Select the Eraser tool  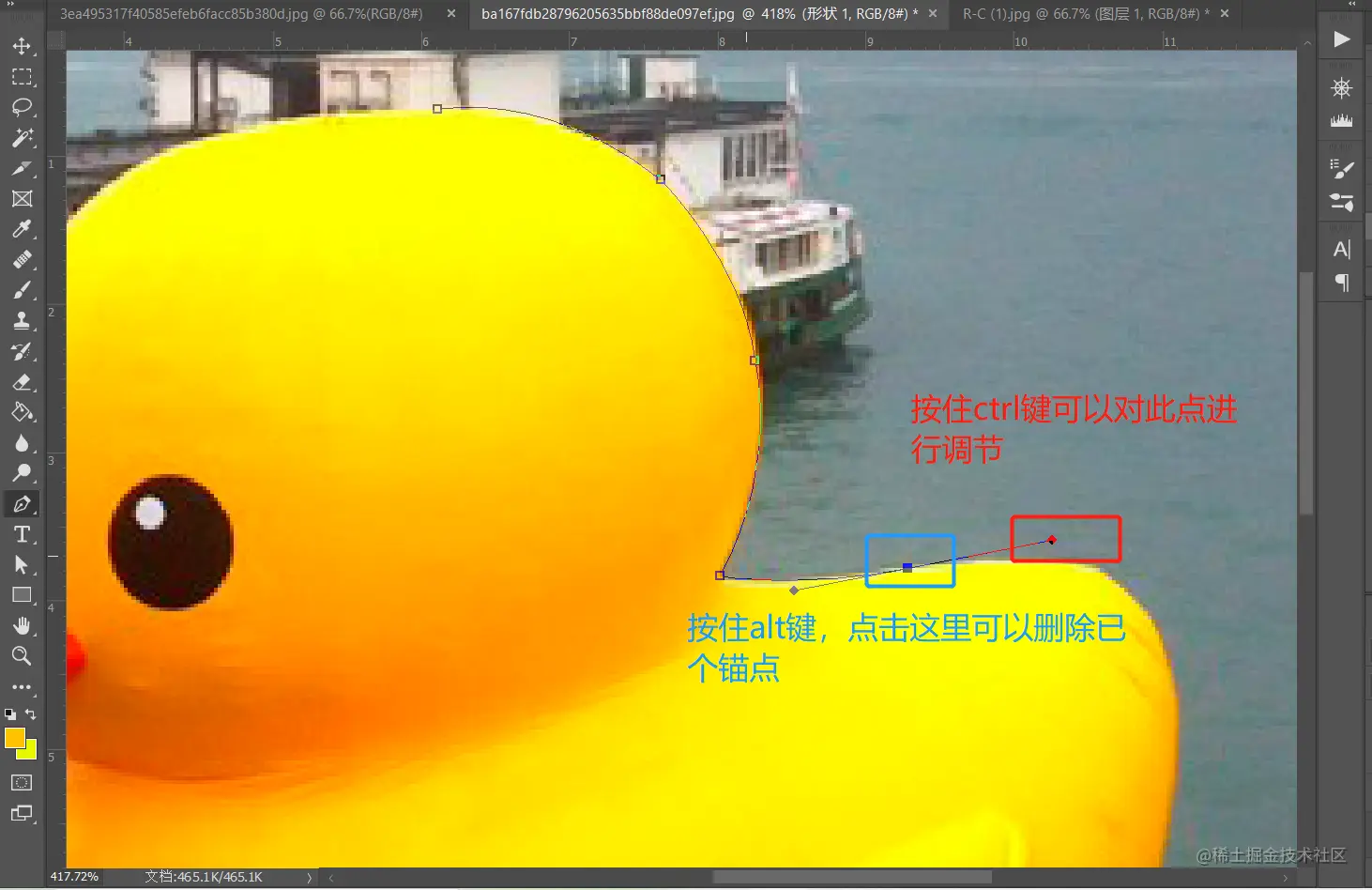click(x=23, y=382)
